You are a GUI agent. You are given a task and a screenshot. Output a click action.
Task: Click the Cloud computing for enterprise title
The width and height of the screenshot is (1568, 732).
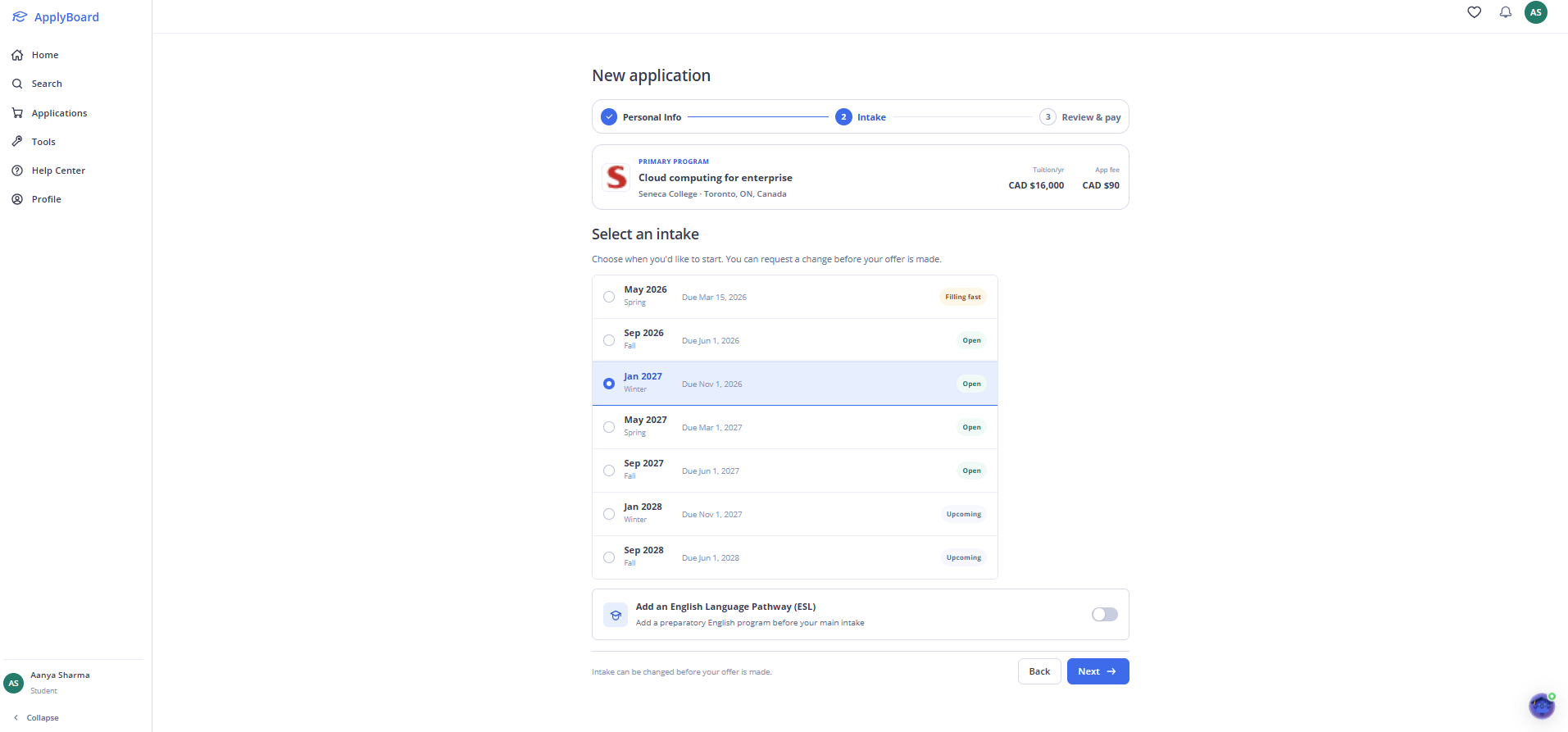pos(716,178)
